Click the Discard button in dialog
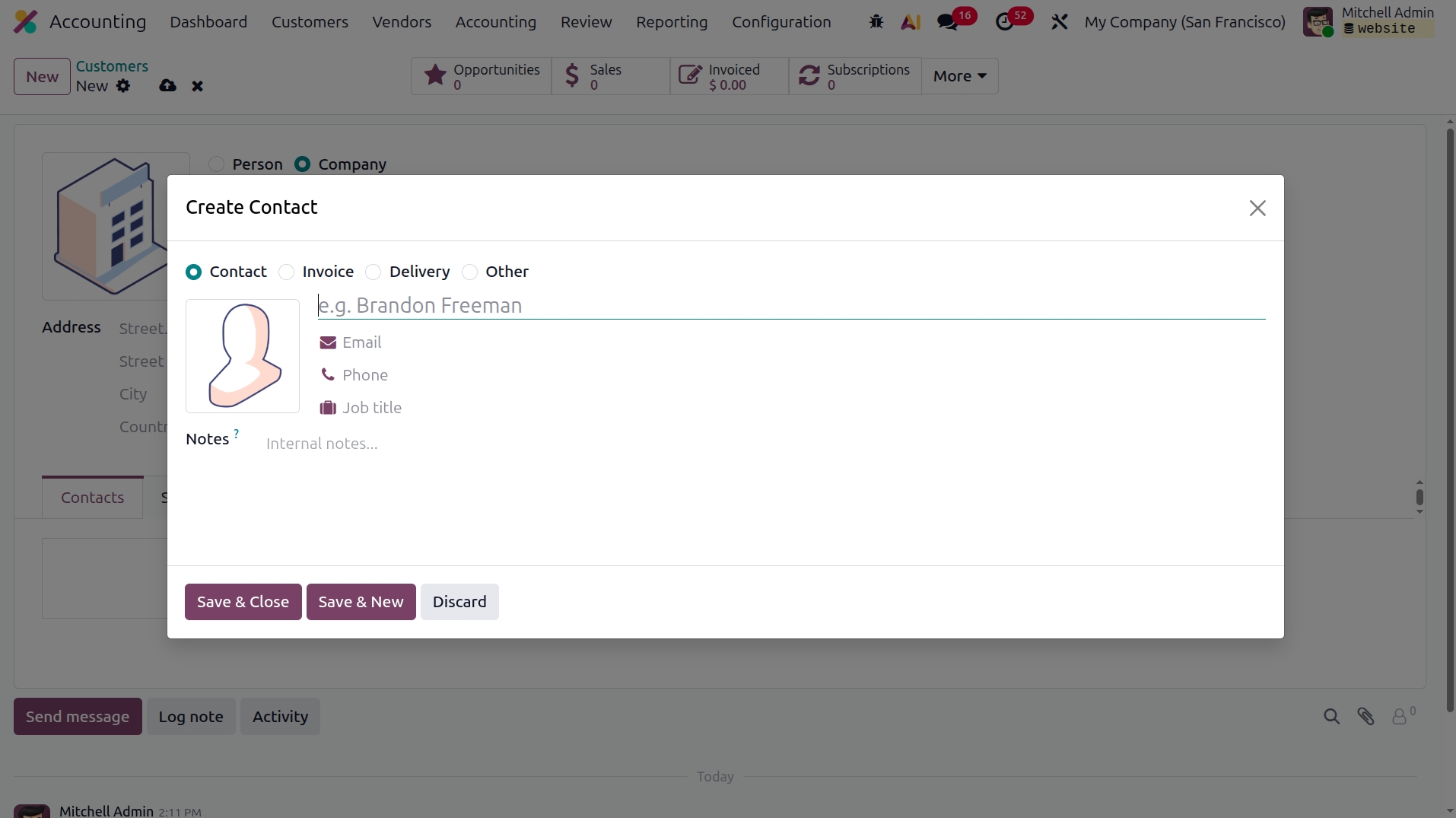1456x818 pixels. click(x=459, y=602)
